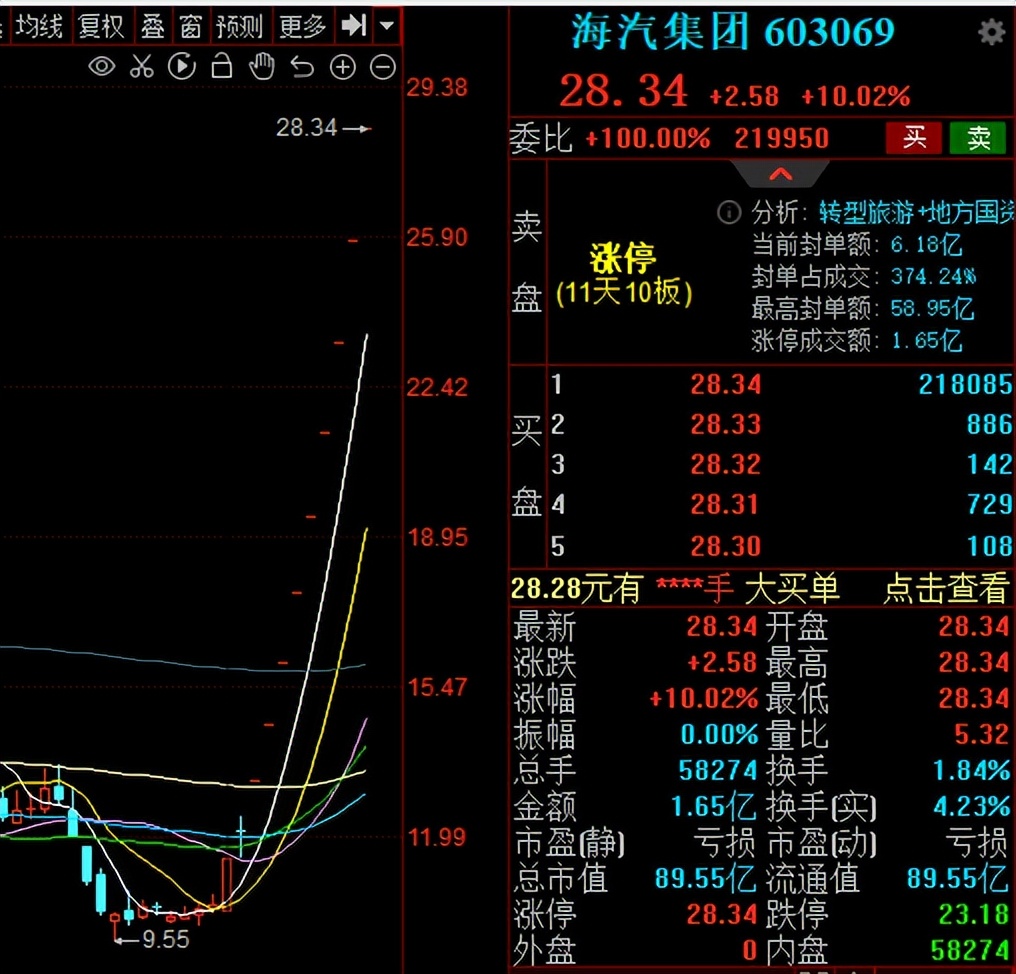This screenshot has height=974, width=1016.
Task: Click buy level 1 volume 218085
Action: 965,385
